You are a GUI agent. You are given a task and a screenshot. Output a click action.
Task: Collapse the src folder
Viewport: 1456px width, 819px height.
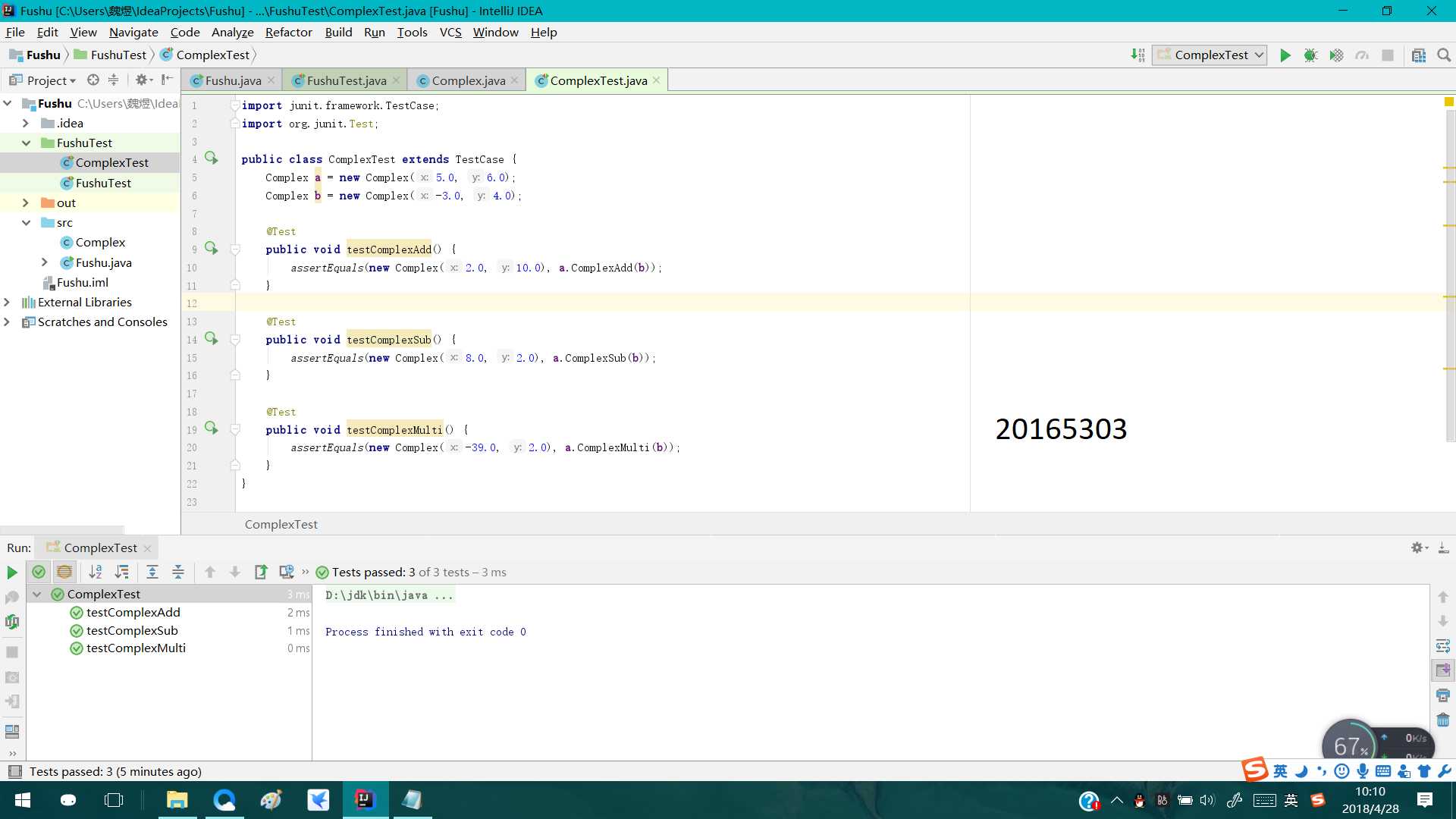click(26, 222)
